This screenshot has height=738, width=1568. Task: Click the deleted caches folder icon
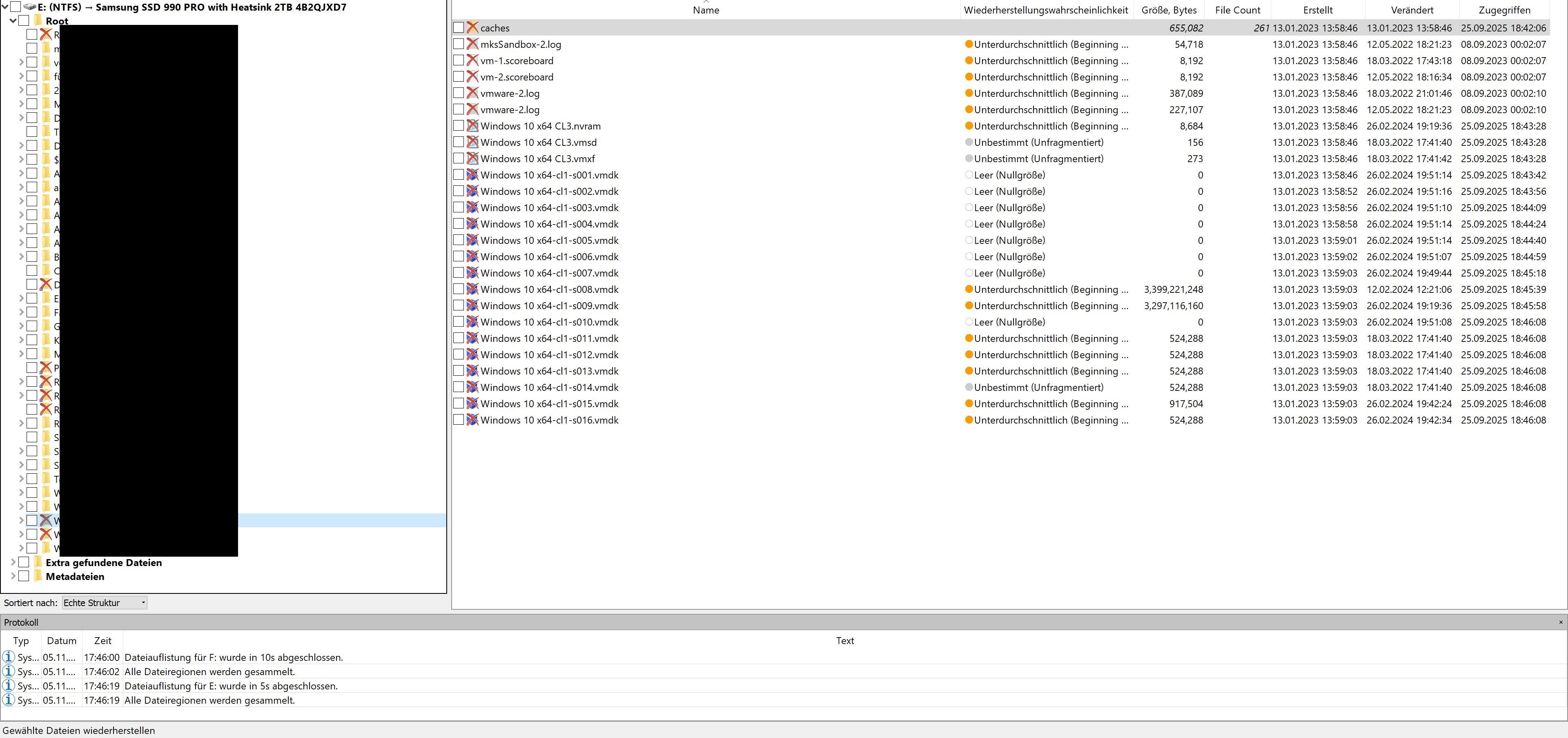[x=472, y=28]
